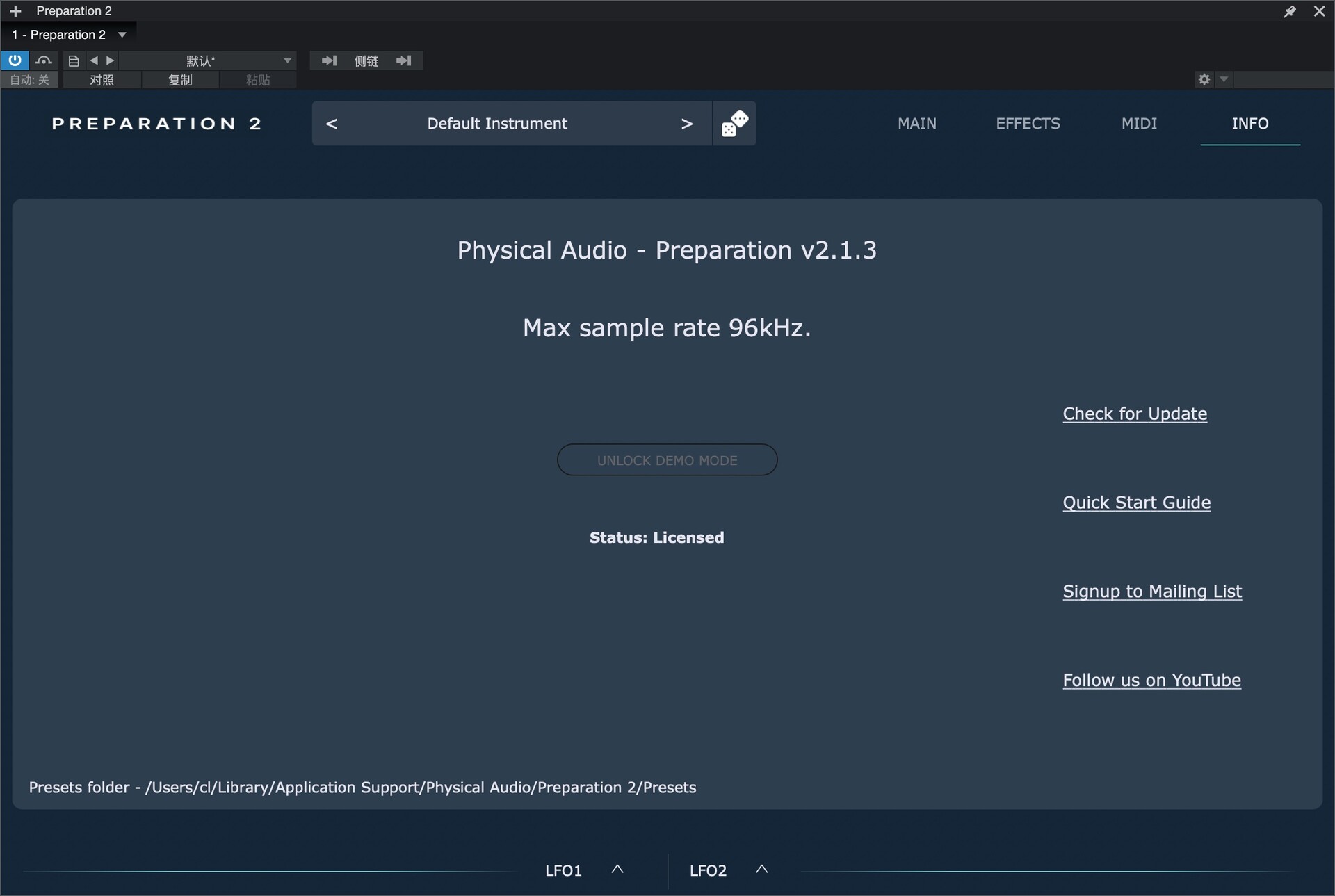The width and height of the screenshot is (1335, 896).
Task: Select previous instrument with < arrow
Action: coord(332,124)
